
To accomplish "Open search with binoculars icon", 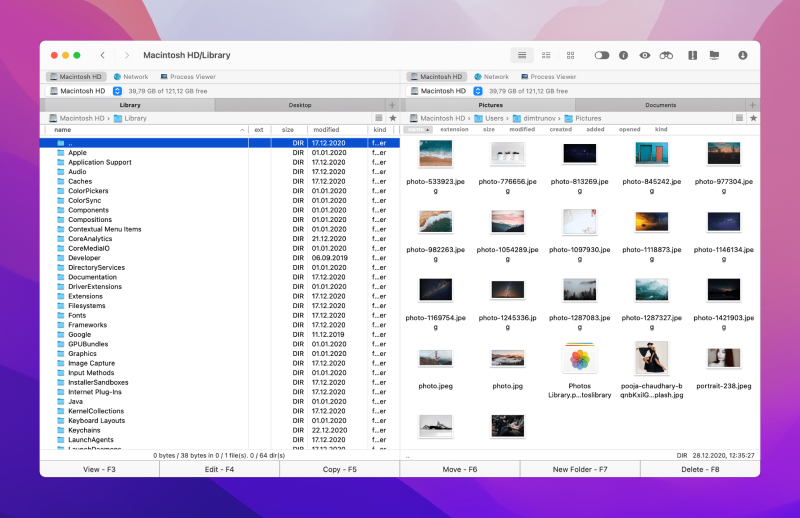I will pos(666,55).
